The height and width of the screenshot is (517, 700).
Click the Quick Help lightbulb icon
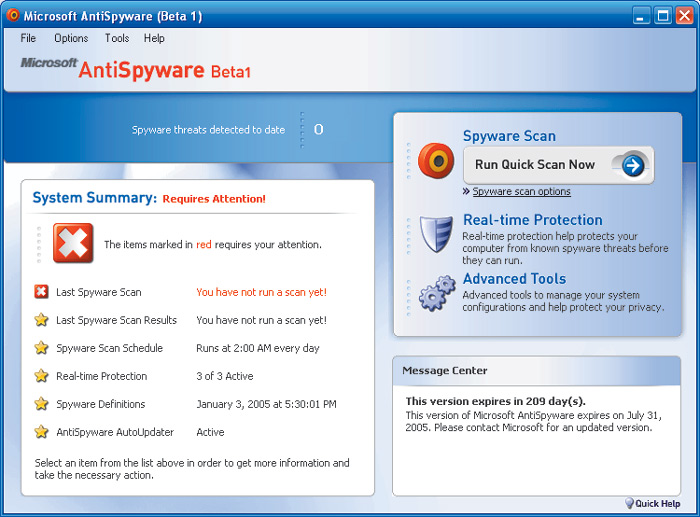pos(629,503)
